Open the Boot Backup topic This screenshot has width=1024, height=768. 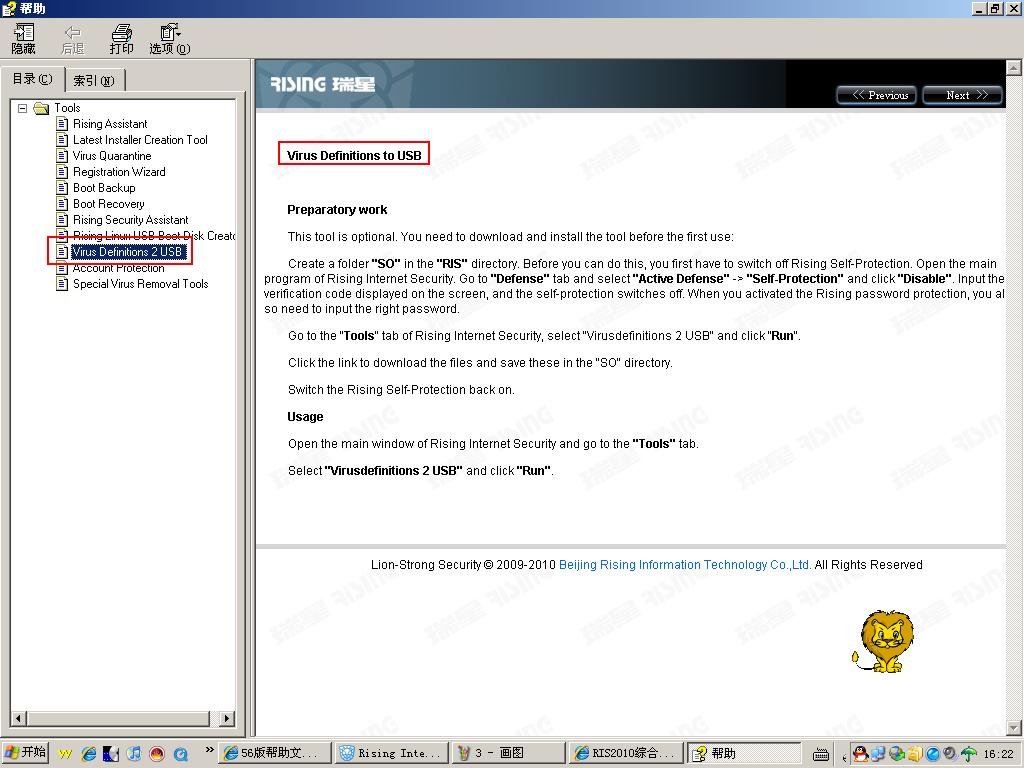pyautogui.click(x=104, y=188)
